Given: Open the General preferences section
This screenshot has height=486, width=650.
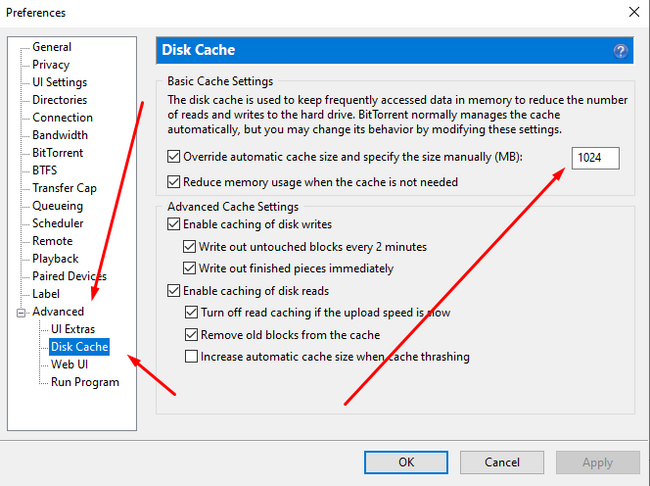Looking at the screenshot, I should click(52, 47).
